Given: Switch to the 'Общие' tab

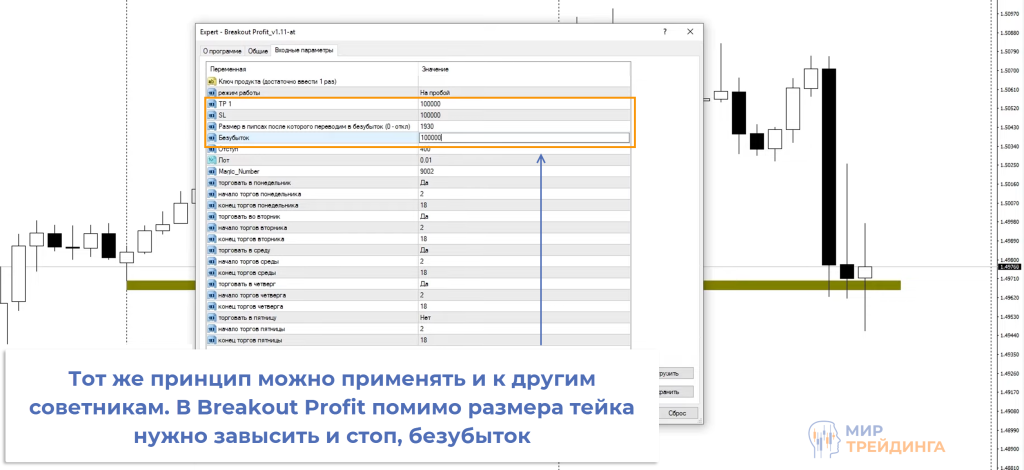Looking at the screenshot, I should [x=257, y=50].
